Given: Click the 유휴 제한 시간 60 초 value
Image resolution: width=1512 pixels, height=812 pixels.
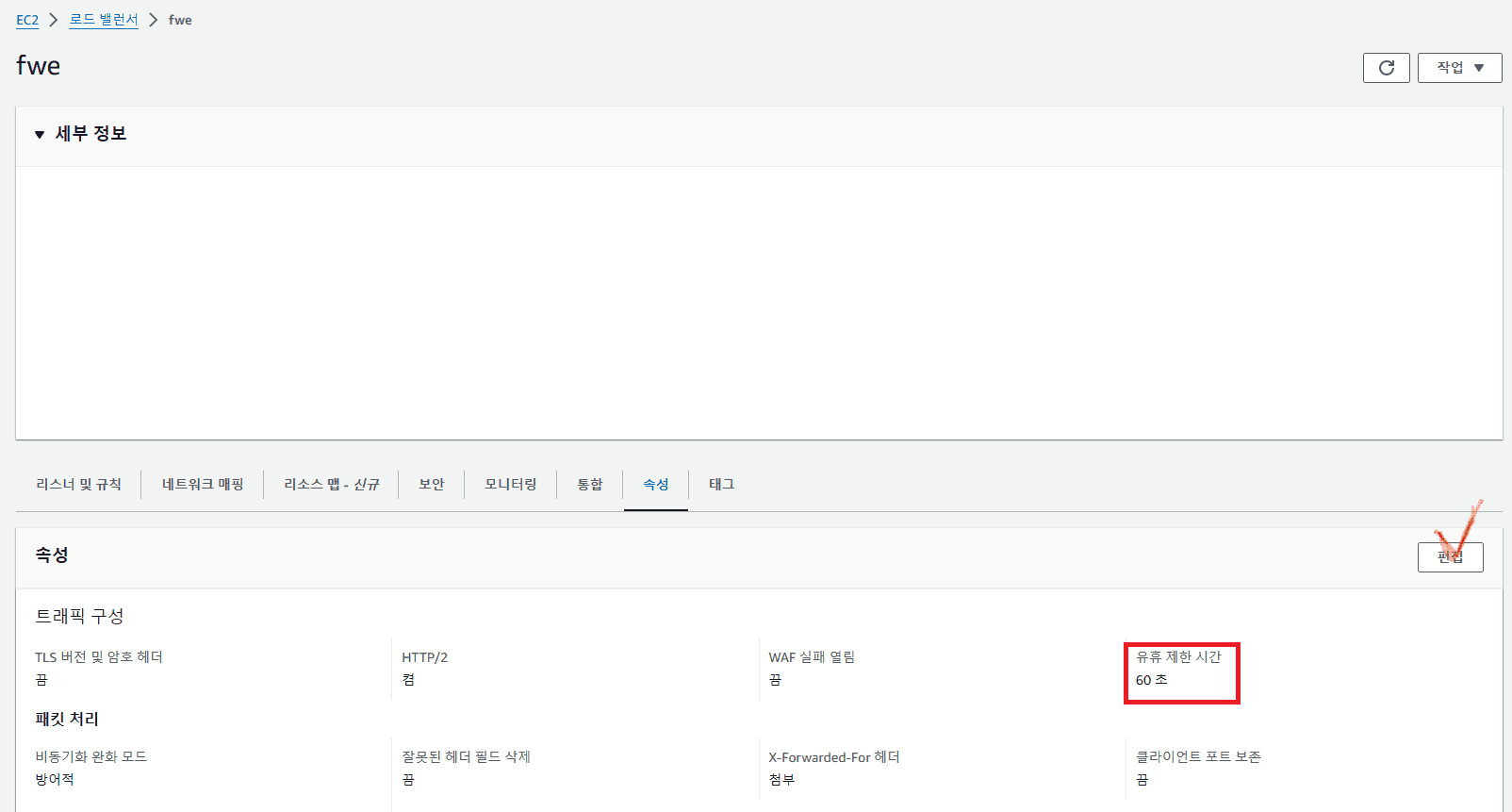Looking at the screenshot, I should pyautogui.click(x=1151, y=680).
